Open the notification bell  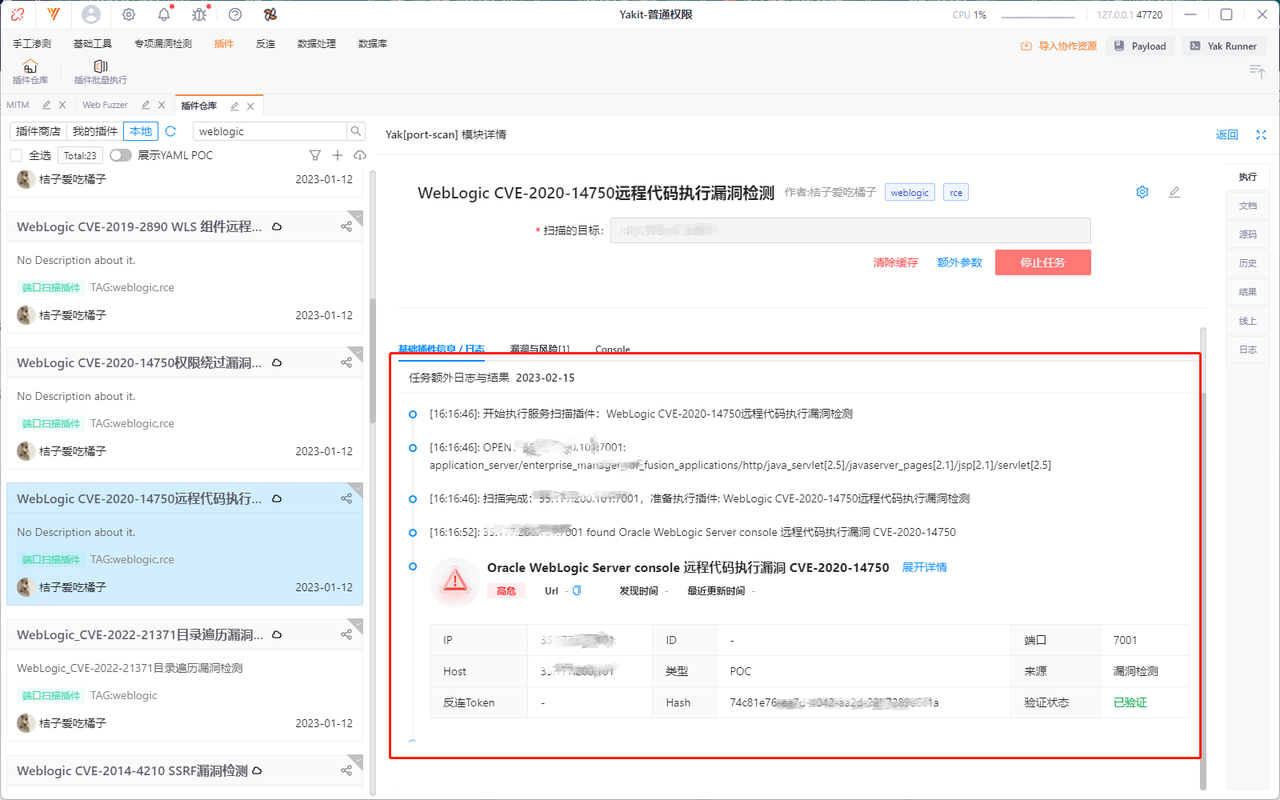(x=164, y=15)
